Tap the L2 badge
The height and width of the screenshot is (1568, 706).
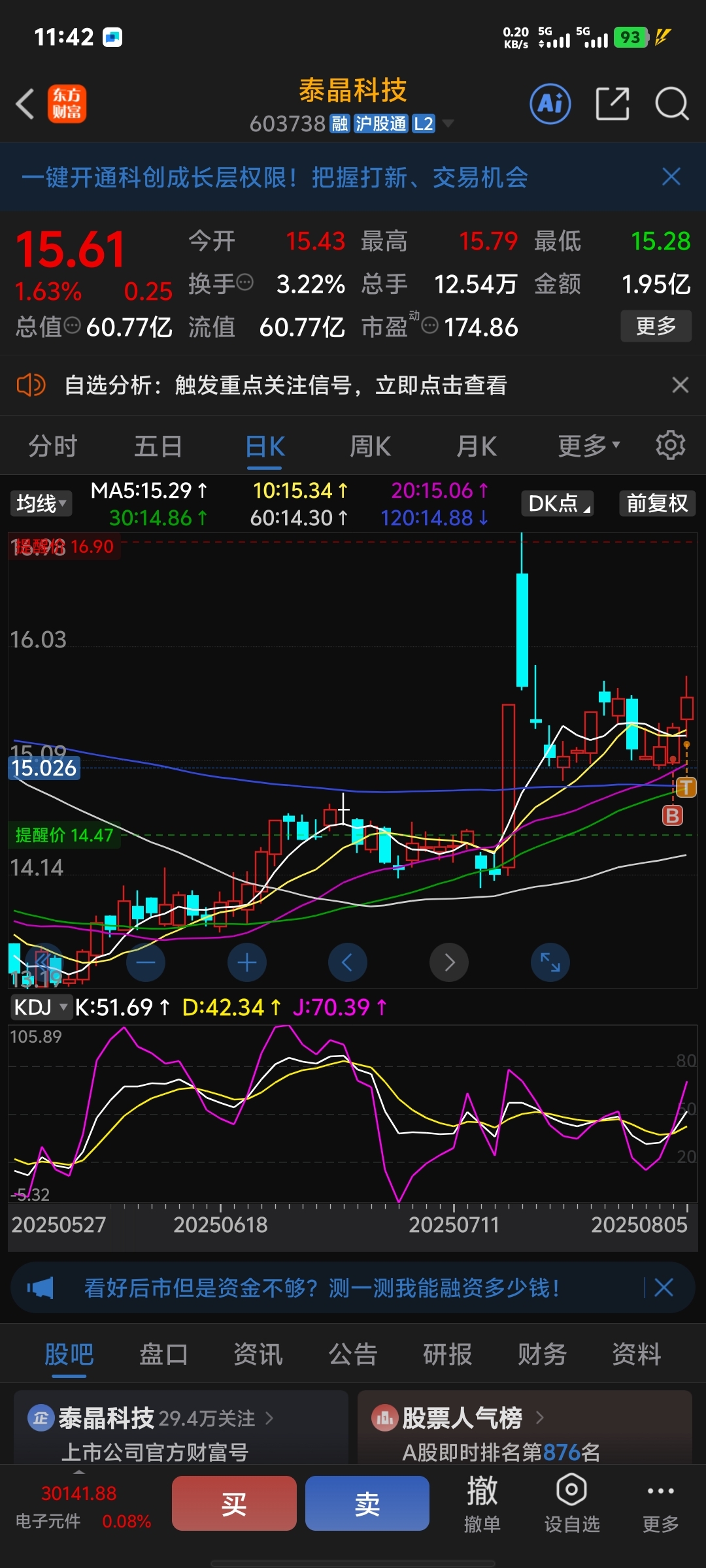click(424, 123)
